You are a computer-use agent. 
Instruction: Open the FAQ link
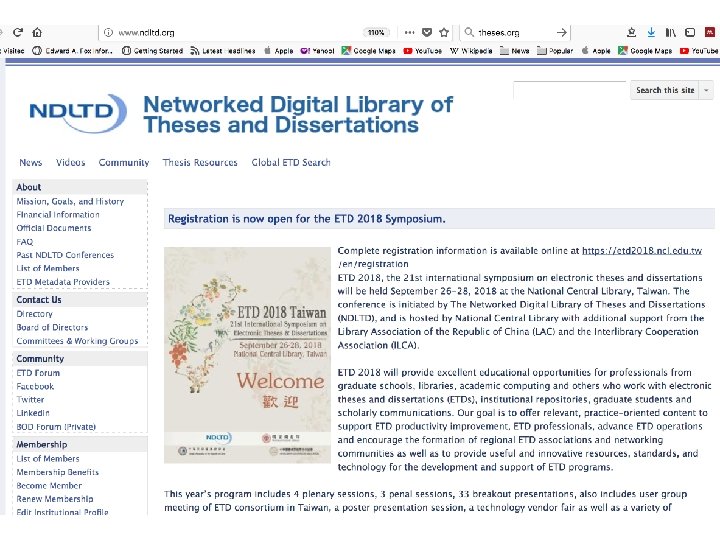25,242
